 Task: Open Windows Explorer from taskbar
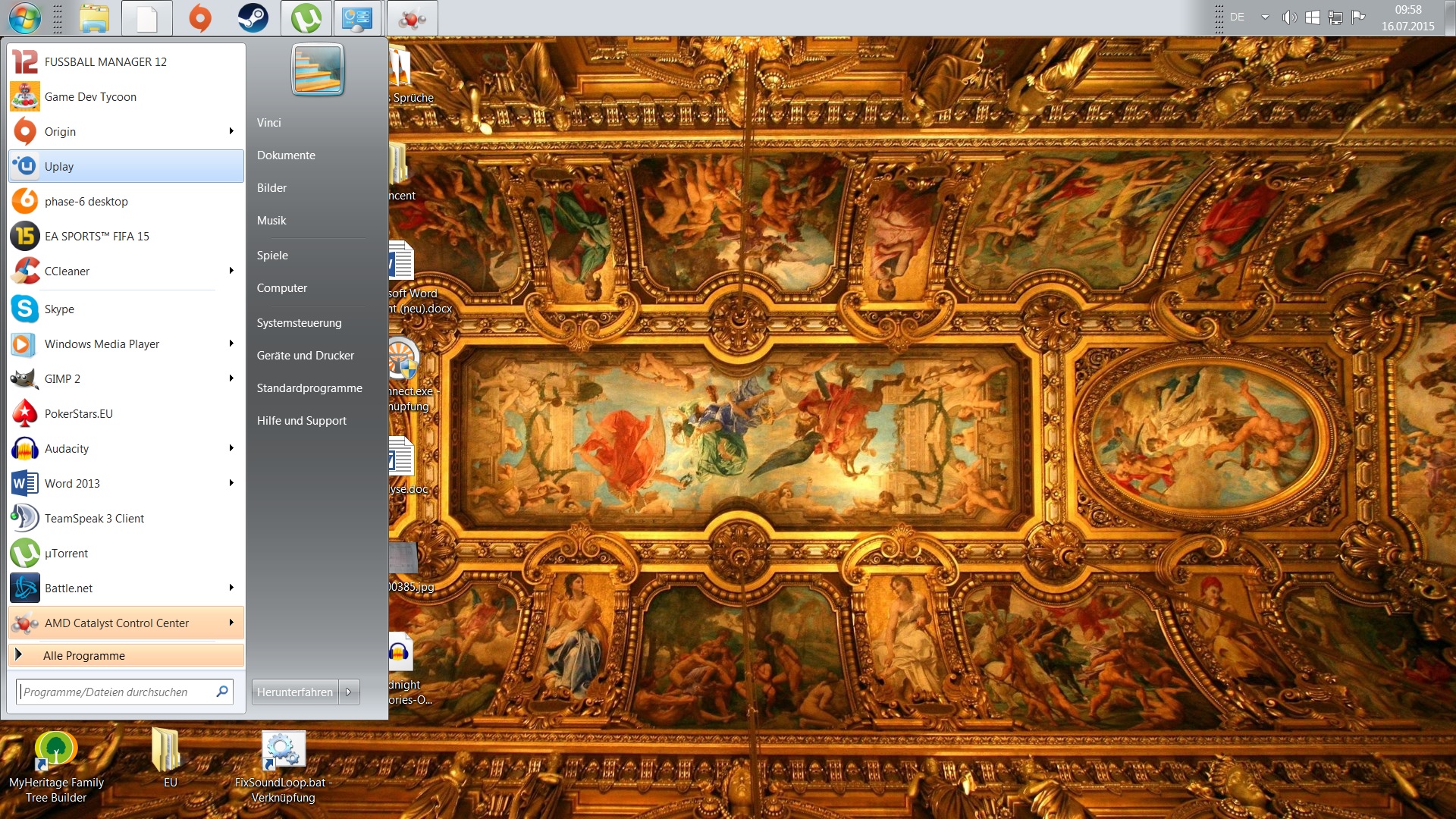click(x=94, y=17)
